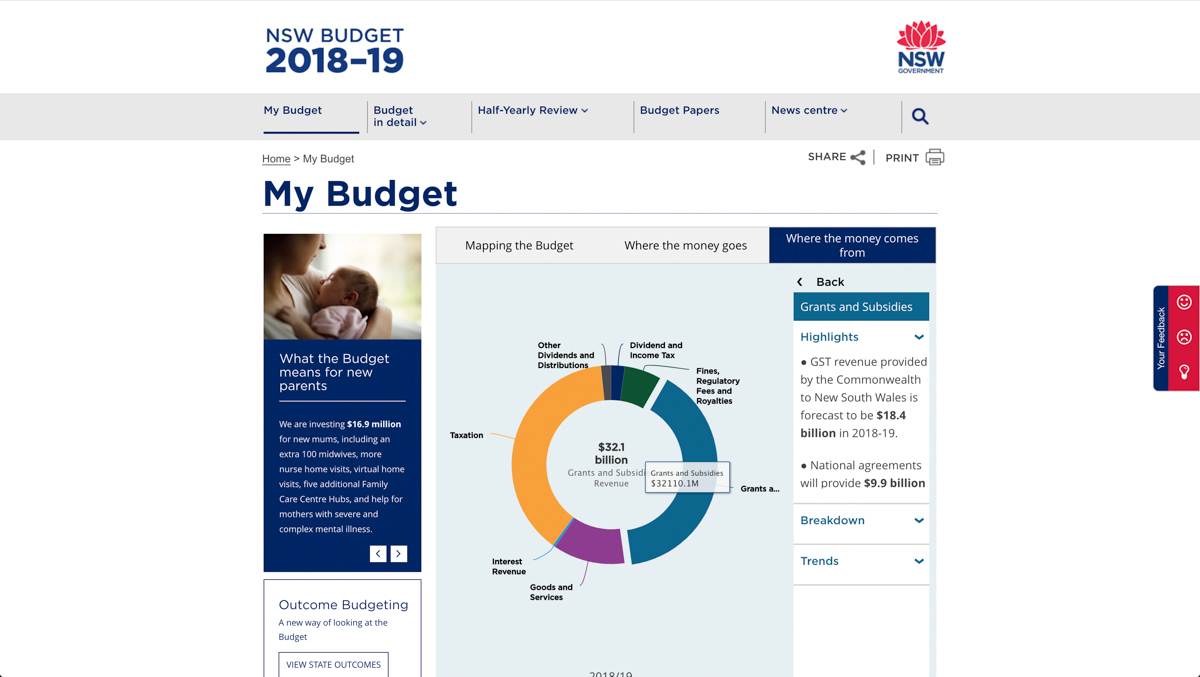Image resolution: width=1200 pixels, height=677 pixels.
Task: Click the sad face feedback icon
Action: pyautogui.click(x=1184, y=337)
